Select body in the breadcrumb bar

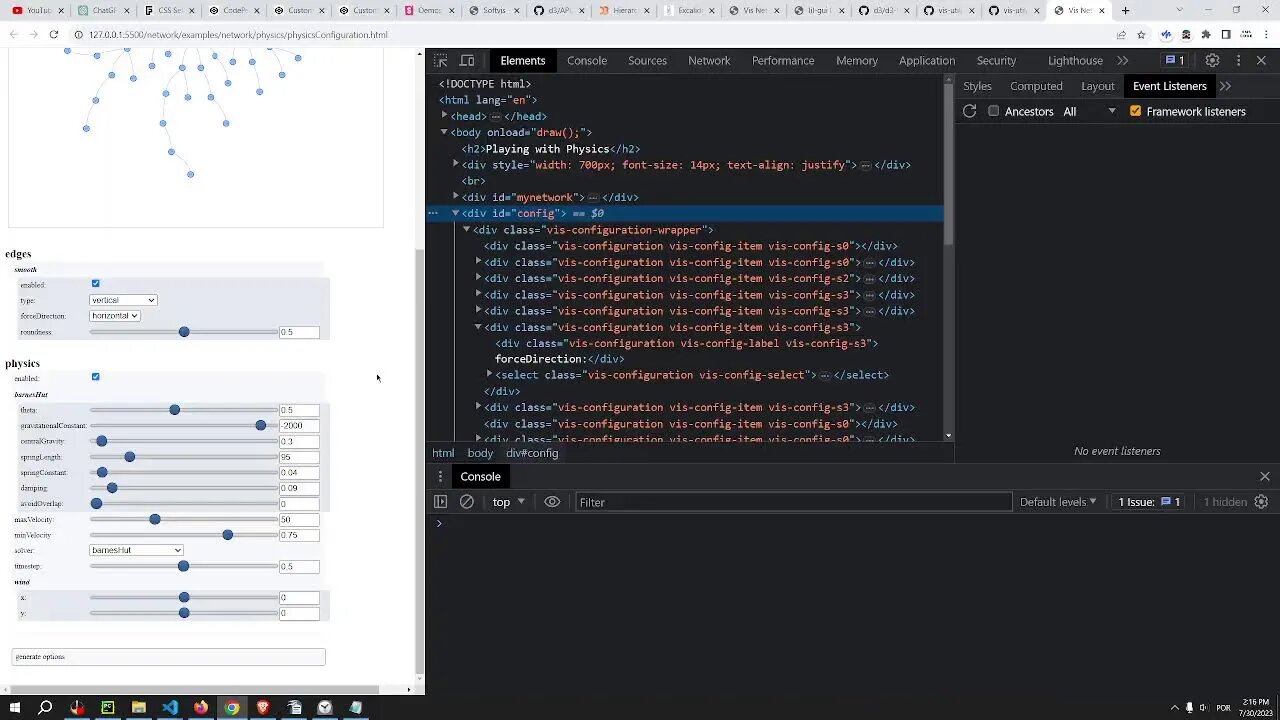point(480,453)
